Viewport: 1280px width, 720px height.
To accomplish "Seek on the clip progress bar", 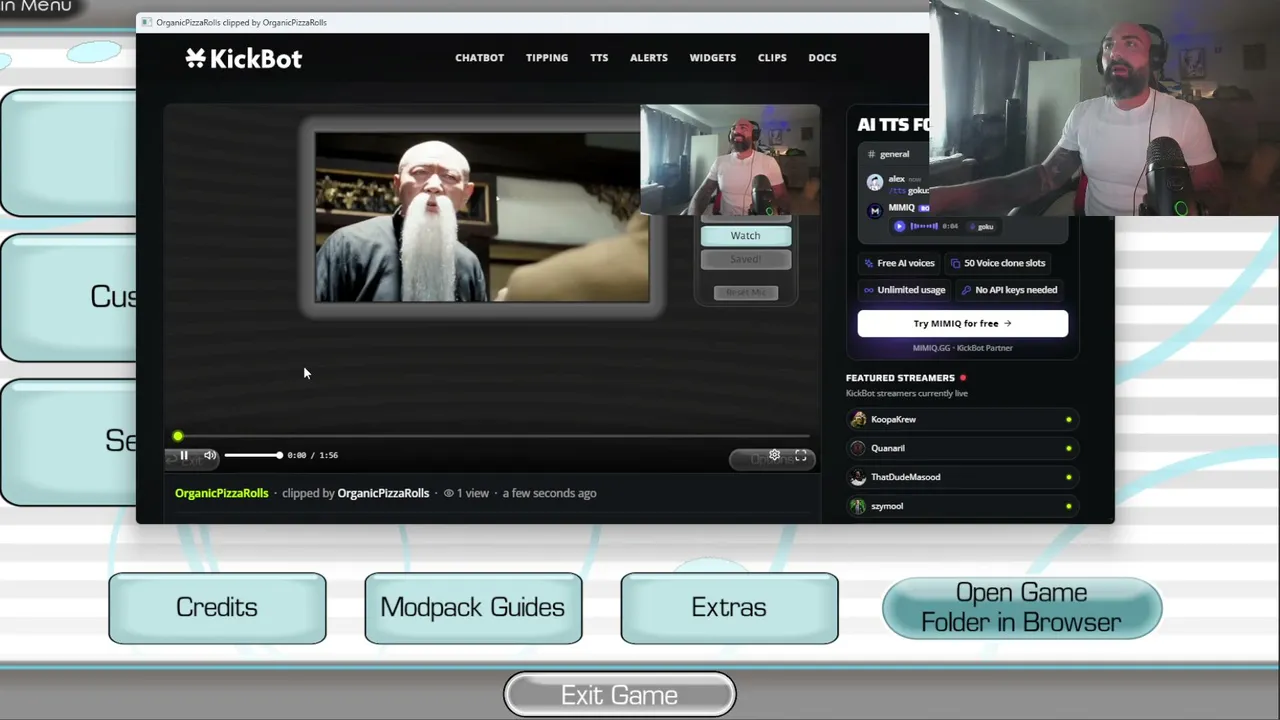I will tap(493, 436).
